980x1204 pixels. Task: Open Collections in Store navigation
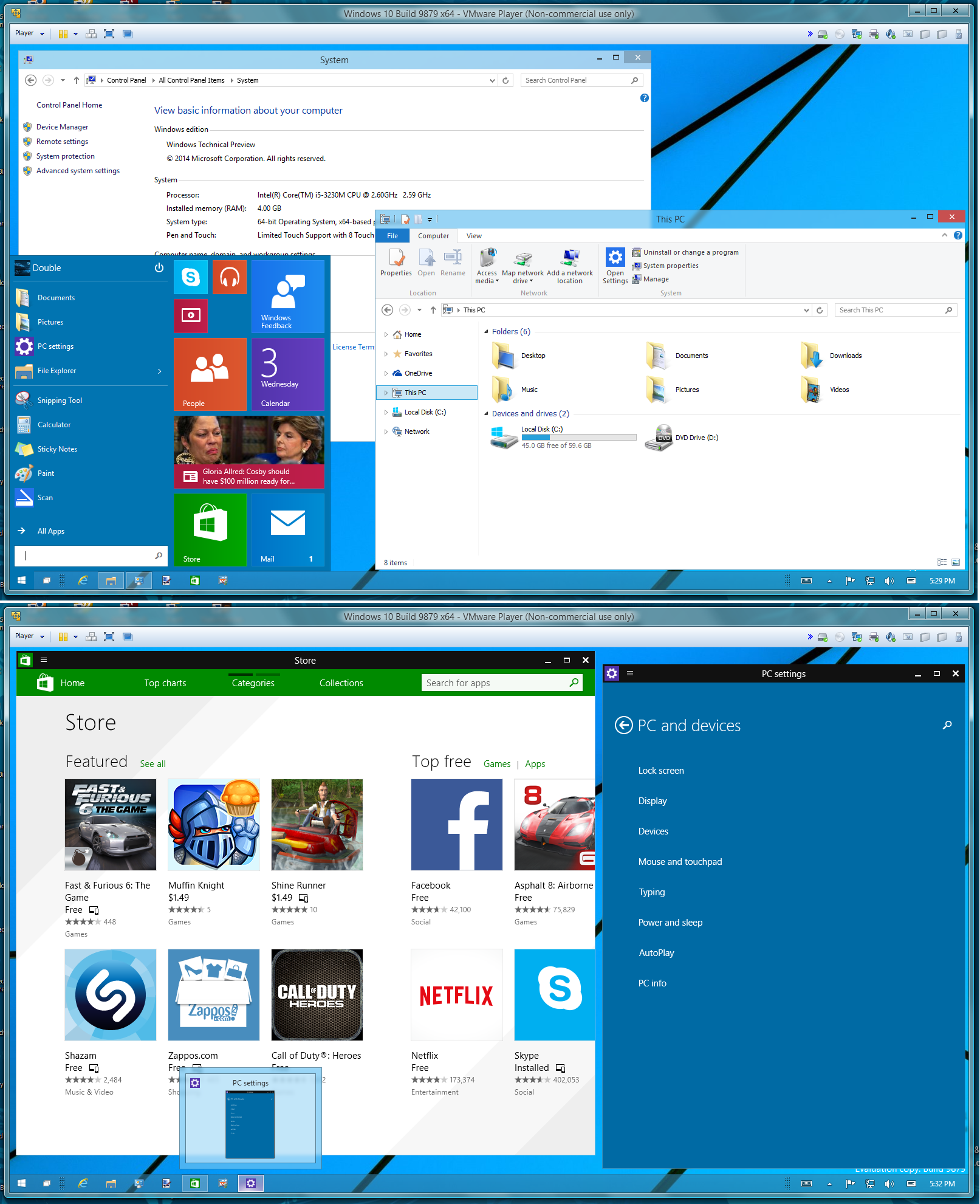(341, 683)
